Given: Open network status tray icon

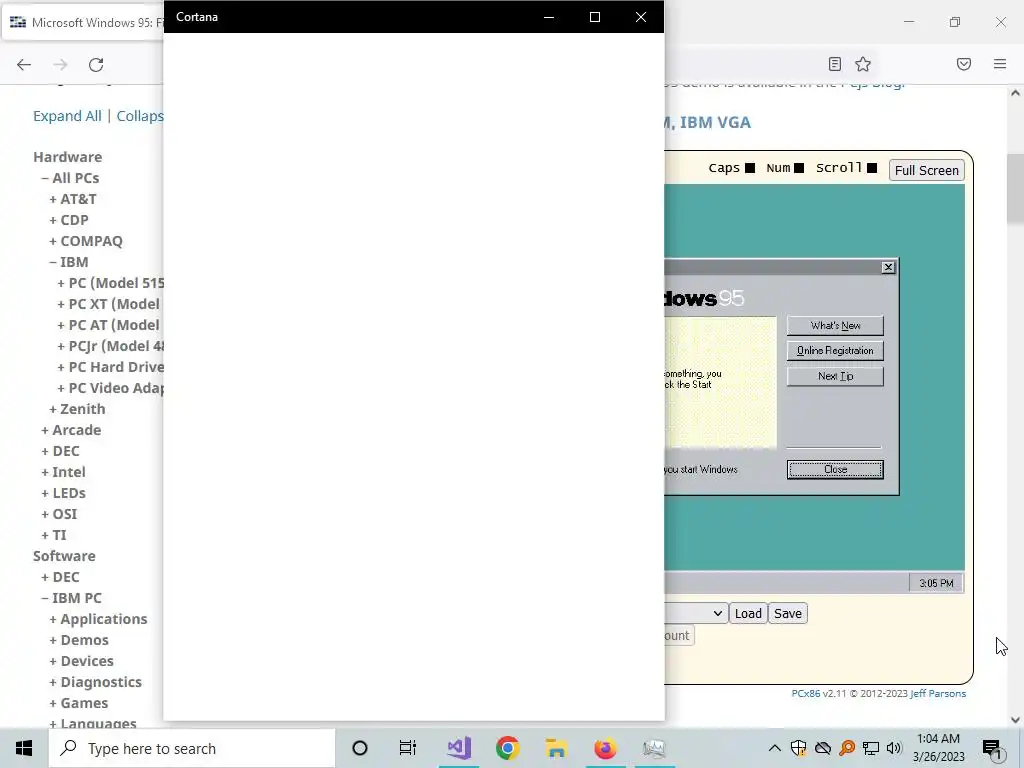Looking at the screenshot, I should (x=871, y=748).
